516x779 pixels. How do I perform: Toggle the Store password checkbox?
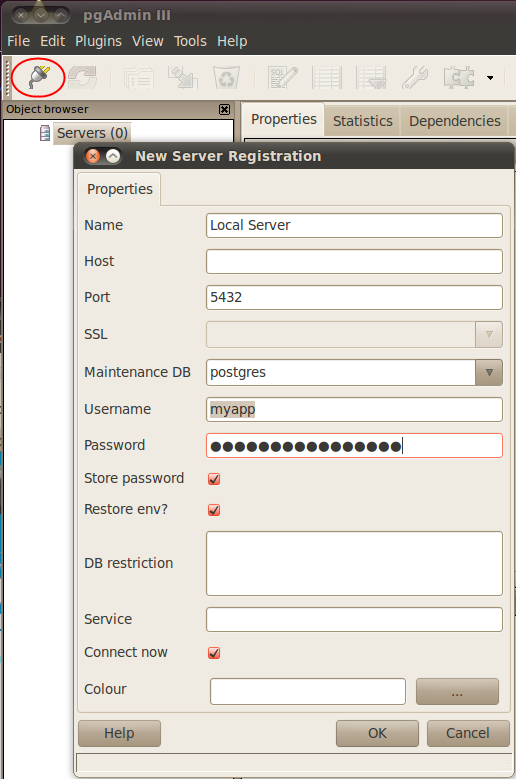pyautogui.click(x=214, y=479)
